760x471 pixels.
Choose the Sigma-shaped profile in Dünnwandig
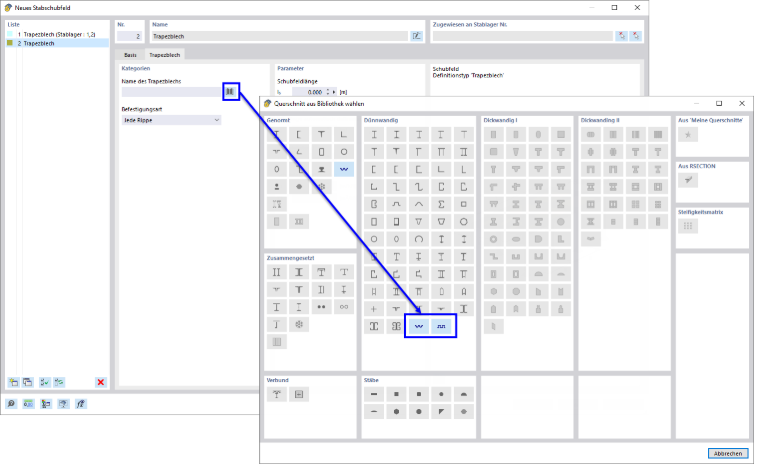pyautogui.click(x=441, y=204)
